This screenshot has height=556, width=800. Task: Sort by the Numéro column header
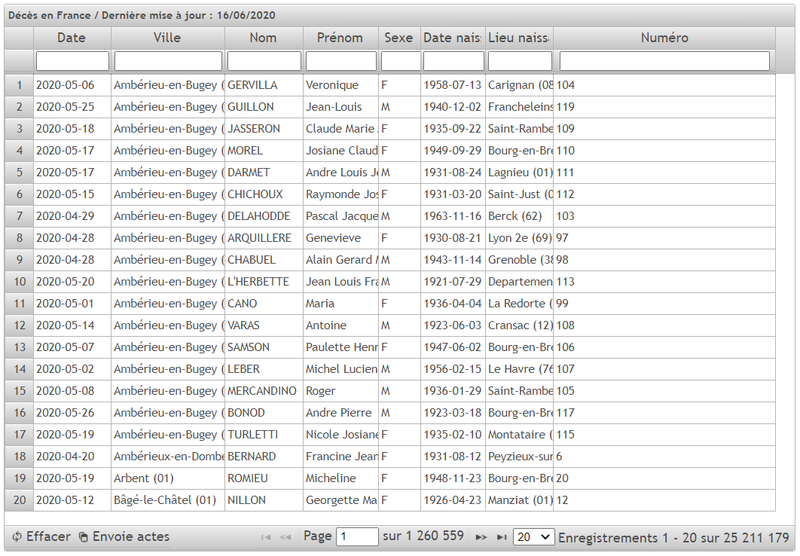pyautogui.click(x=664, y=38)
